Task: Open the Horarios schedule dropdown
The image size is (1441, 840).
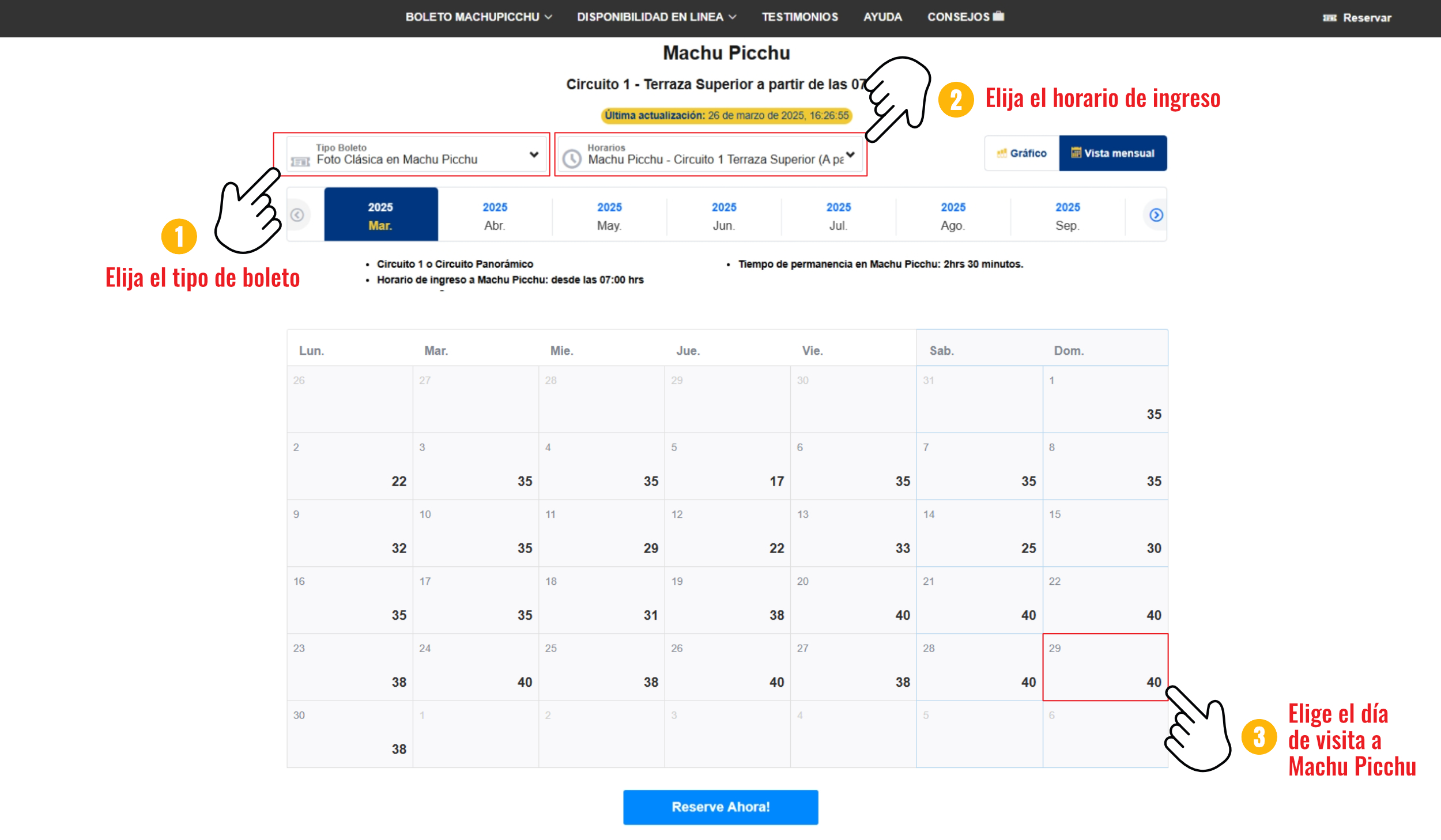Action: (711, 154)
